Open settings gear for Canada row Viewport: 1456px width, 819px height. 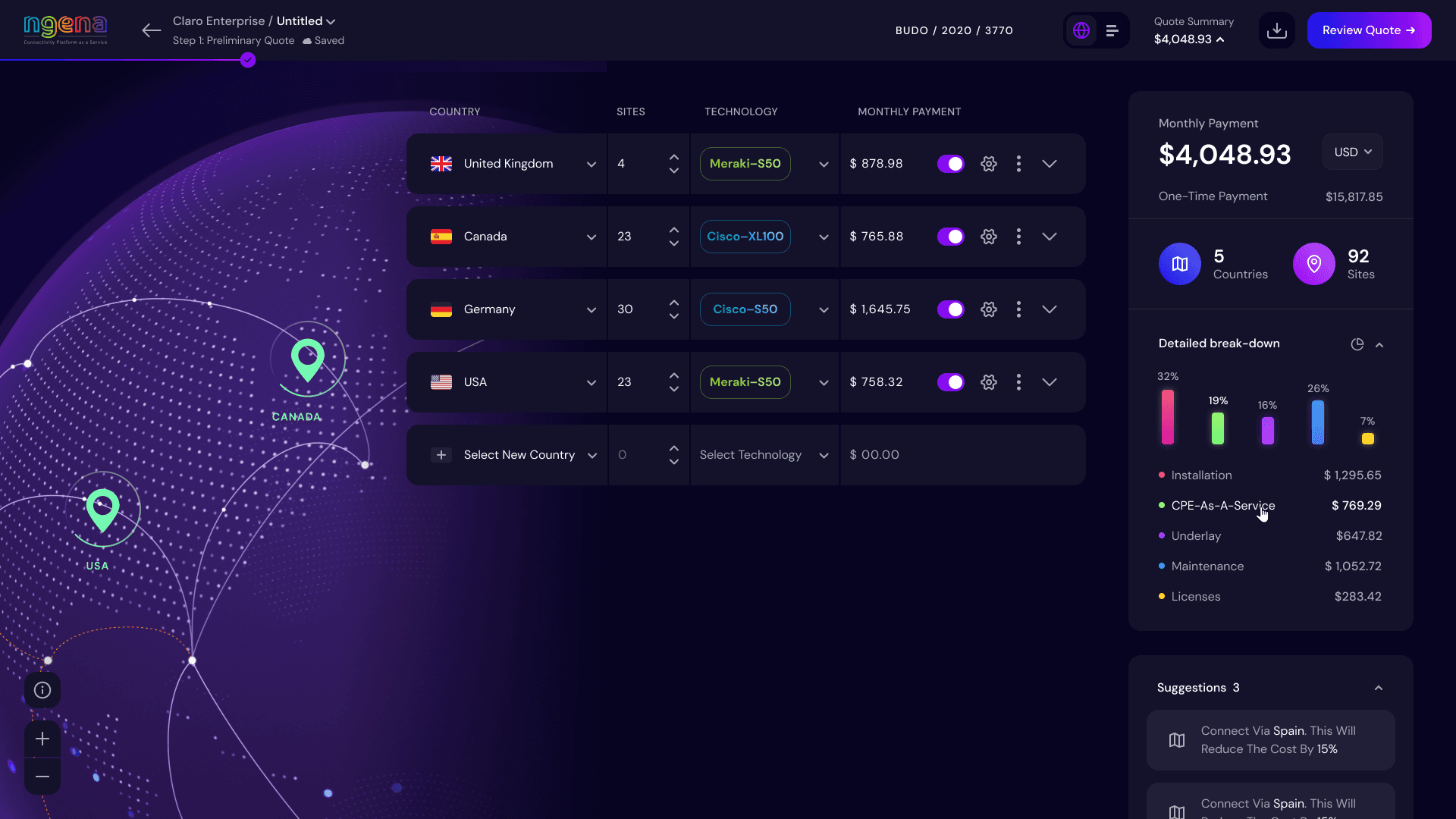pos(989,237)
